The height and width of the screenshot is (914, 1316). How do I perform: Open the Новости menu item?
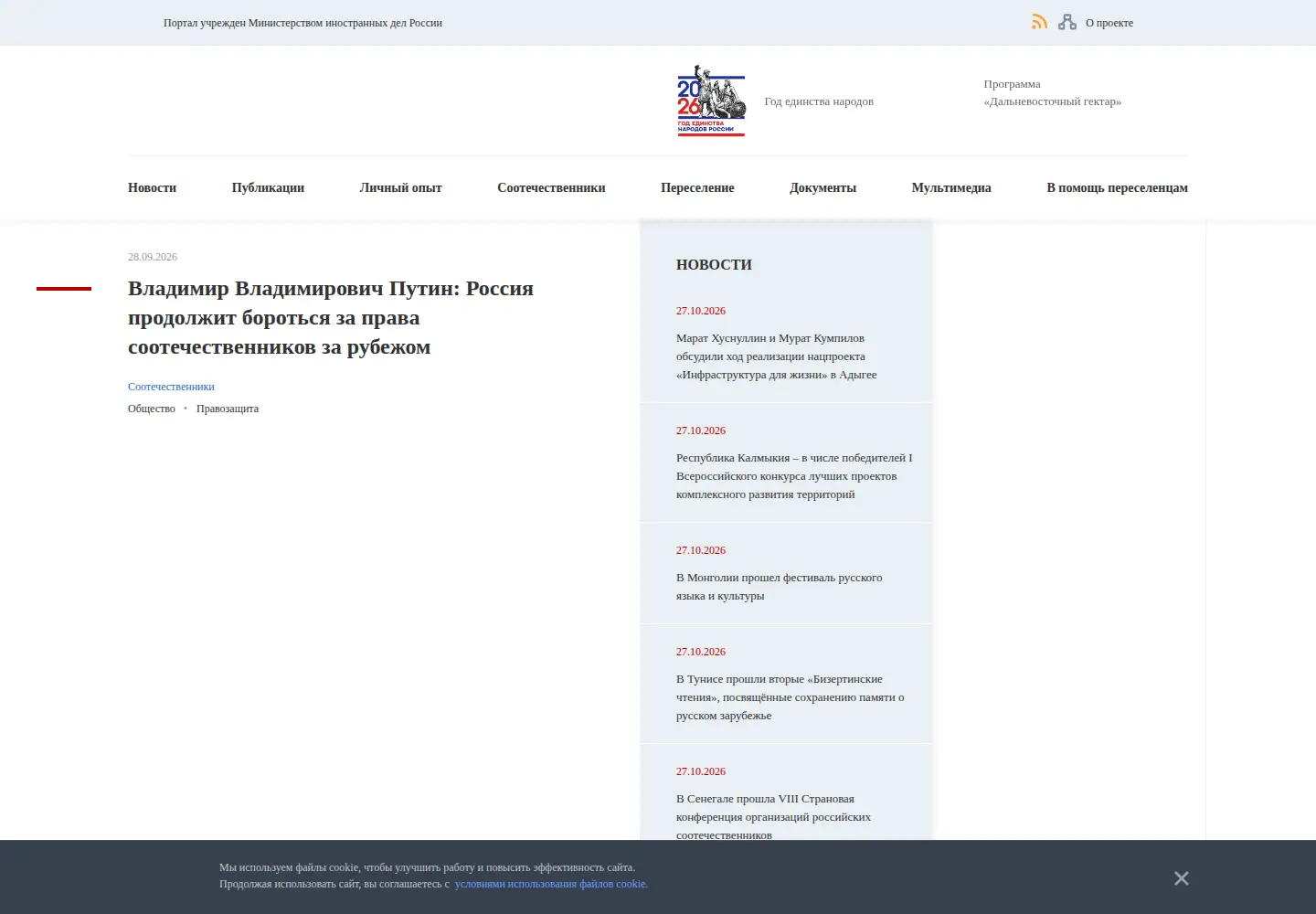tap(152, 187)
